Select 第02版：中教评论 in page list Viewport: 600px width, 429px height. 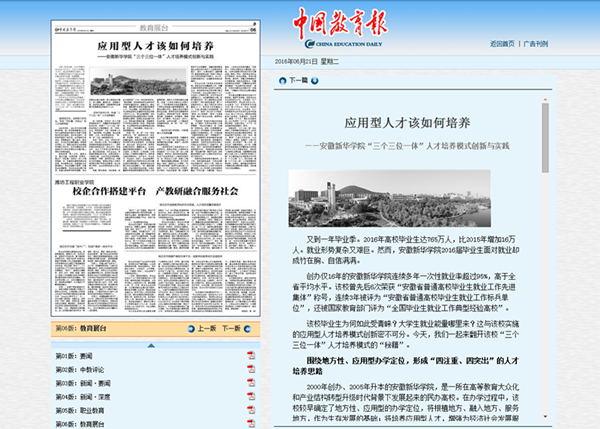84,369
